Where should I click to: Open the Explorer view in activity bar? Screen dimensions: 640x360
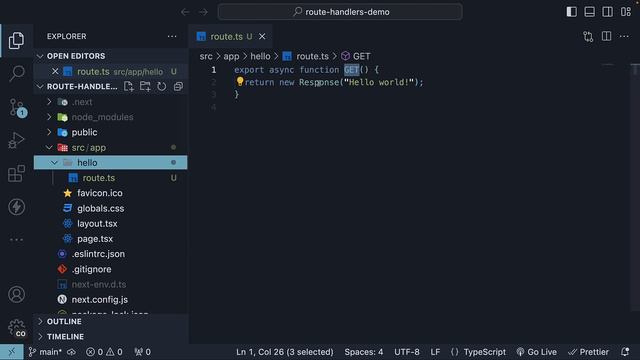coord(16,40)
